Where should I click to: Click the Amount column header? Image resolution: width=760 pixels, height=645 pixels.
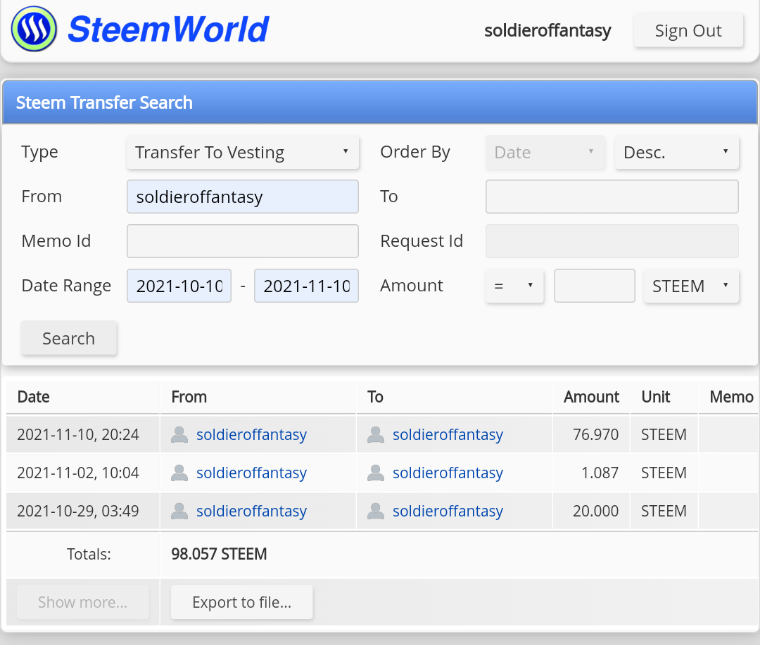tap(591, 397)
